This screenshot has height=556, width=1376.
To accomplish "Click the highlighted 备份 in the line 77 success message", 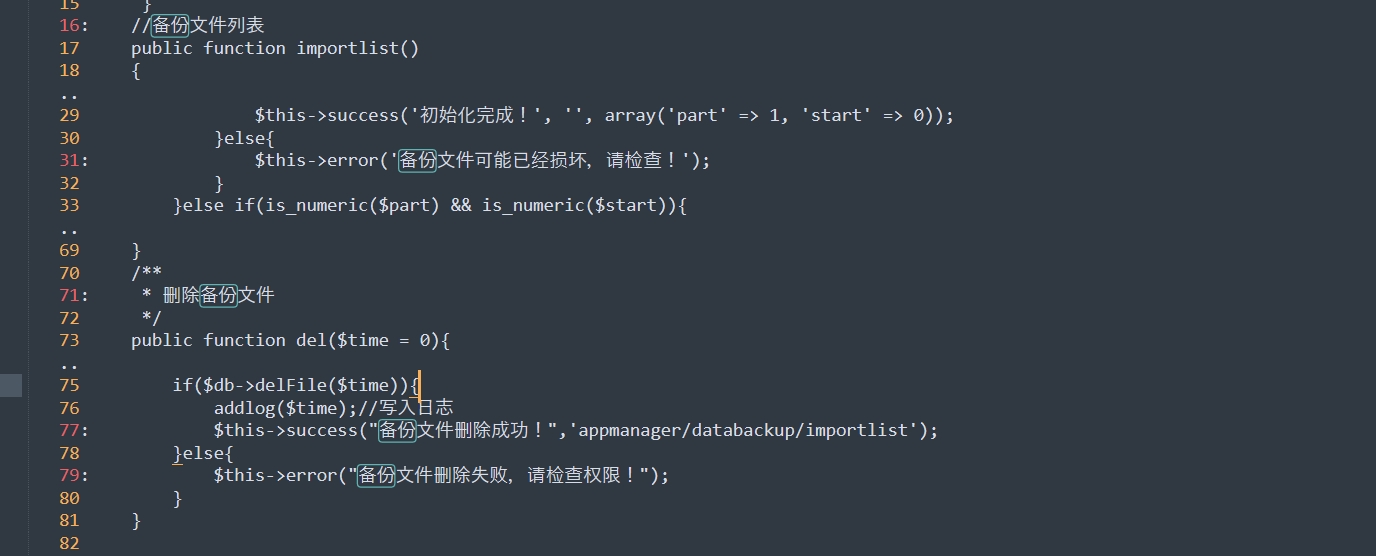I will (397, 430).
